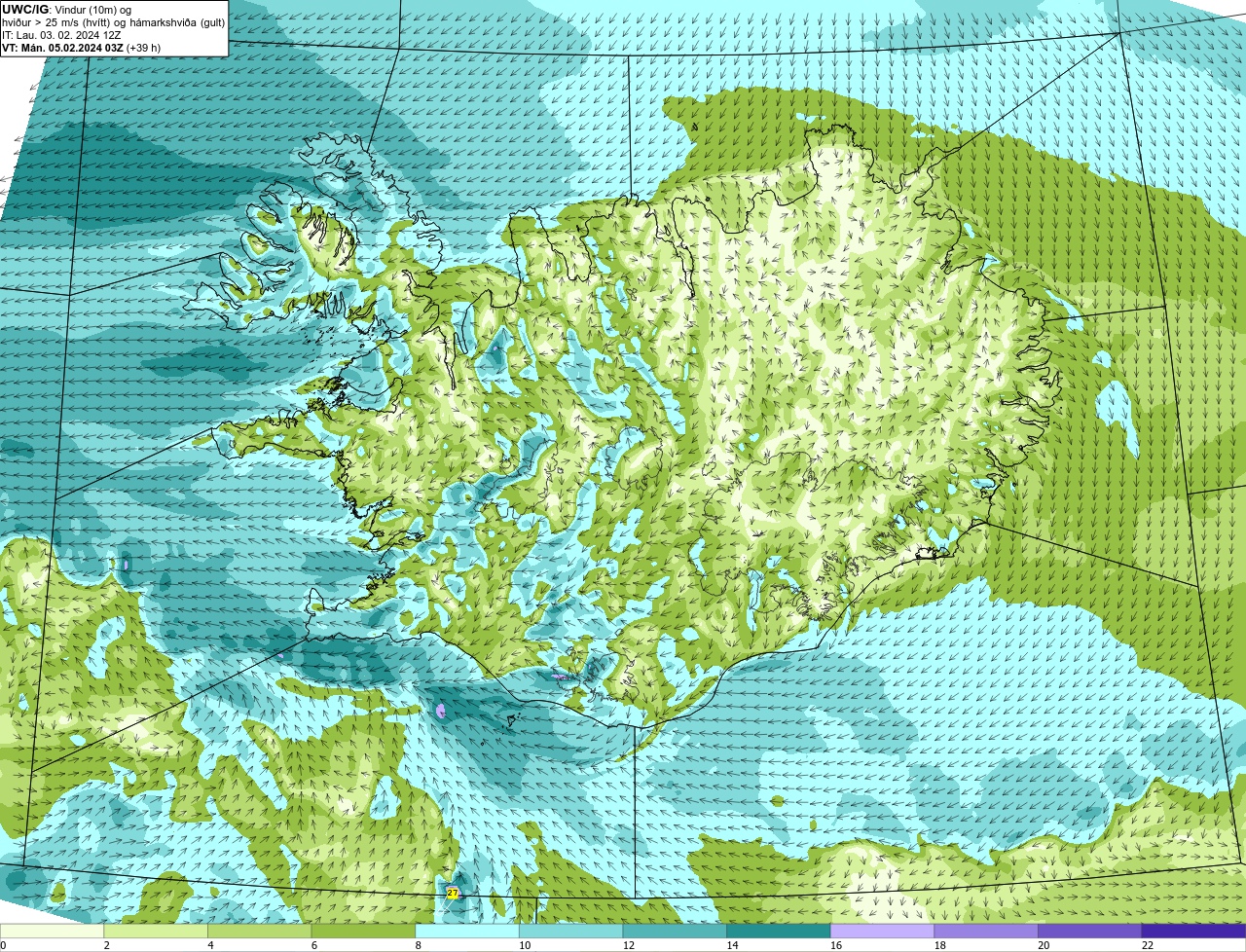Click the 14–16 m/s dark teal swatch
The image size is (1246, 952).
point(779,932)
